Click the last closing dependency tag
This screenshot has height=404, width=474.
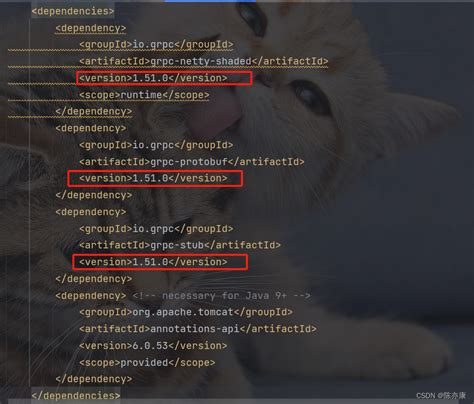click(94, 379)
